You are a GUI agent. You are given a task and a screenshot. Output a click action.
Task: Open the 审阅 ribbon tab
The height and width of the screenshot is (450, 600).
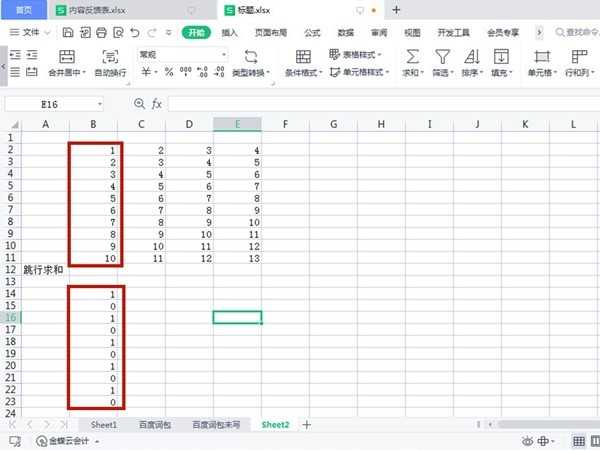tap(379, 33)
